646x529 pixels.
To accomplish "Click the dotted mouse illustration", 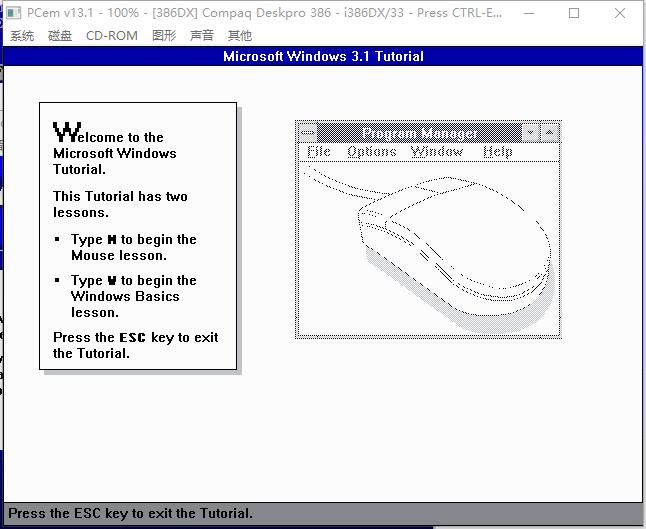I will coord(428,249).
